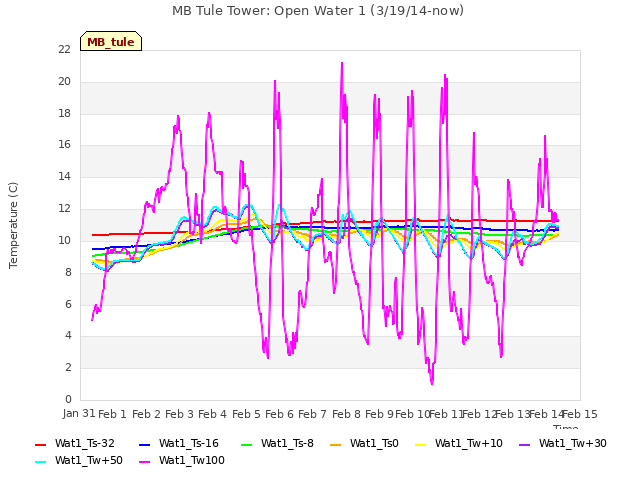Click the Feb 2 x-axis tick label

[x=146, y=414]
